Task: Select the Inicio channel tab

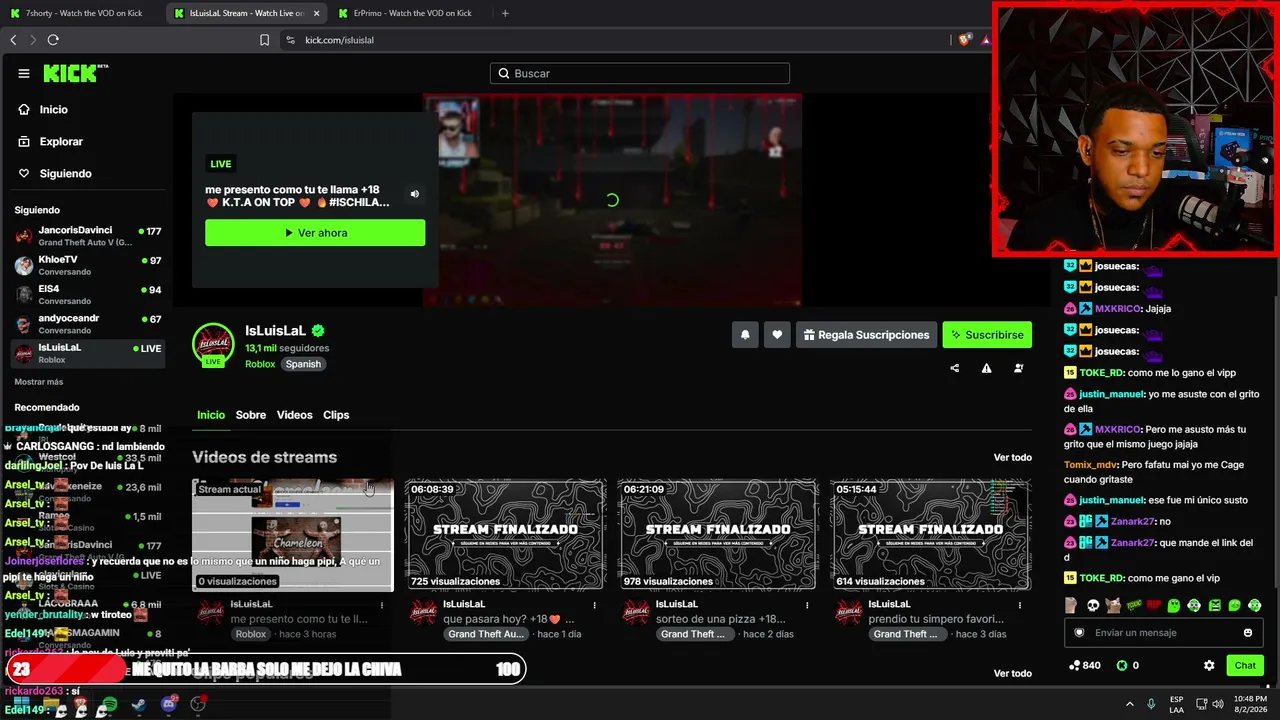Action: tap(211, 415)
